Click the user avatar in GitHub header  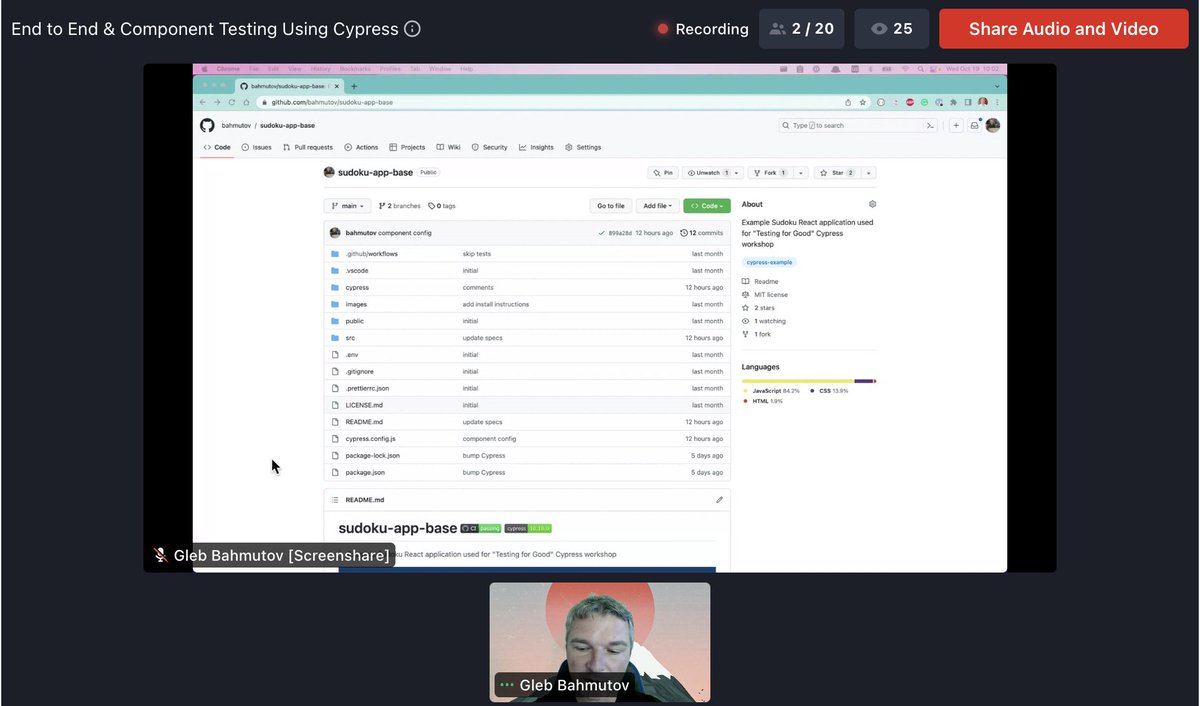point(992,125)
